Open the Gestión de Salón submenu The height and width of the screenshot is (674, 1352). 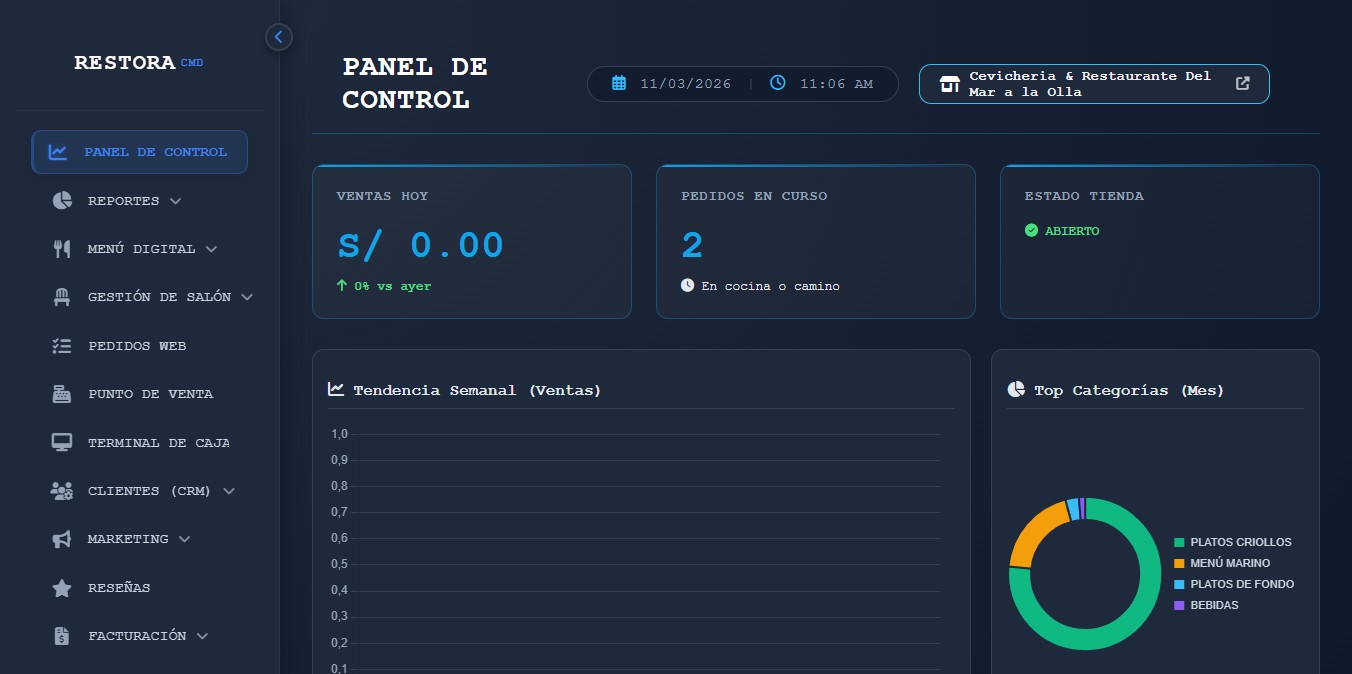coord(246,296)
